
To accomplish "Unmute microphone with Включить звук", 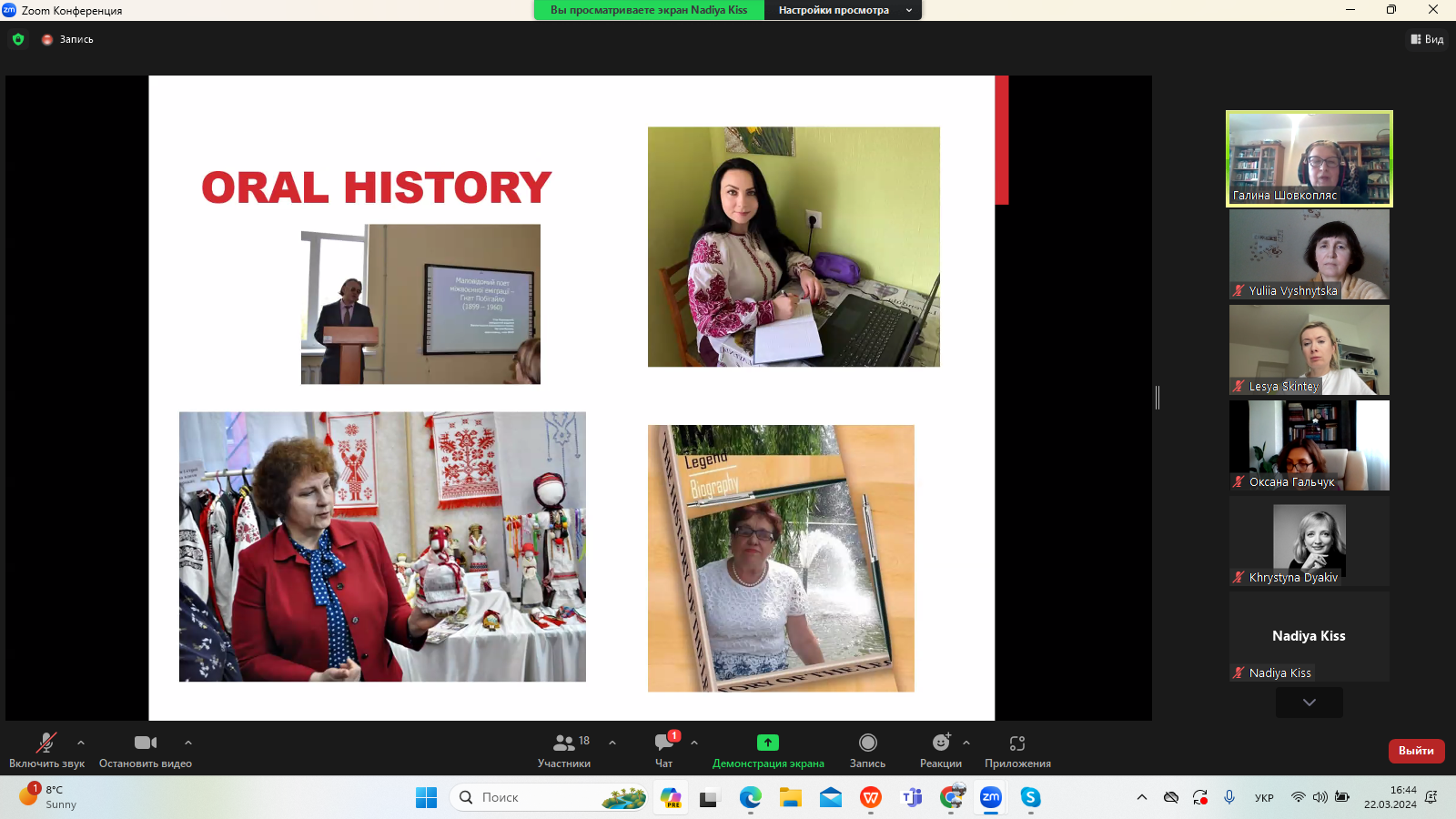I will [x=45, y=743].
